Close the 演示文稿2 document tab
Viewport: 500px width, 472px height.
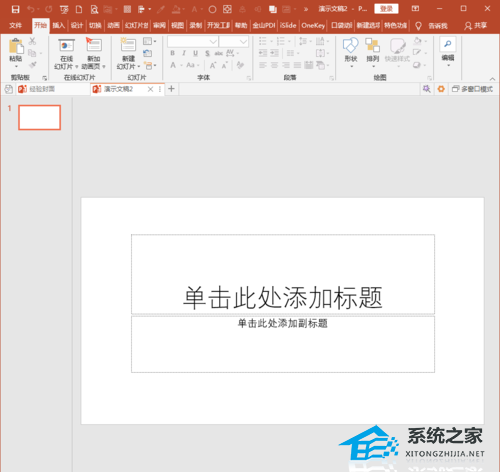pyautogui.click(x=150, y=89)
